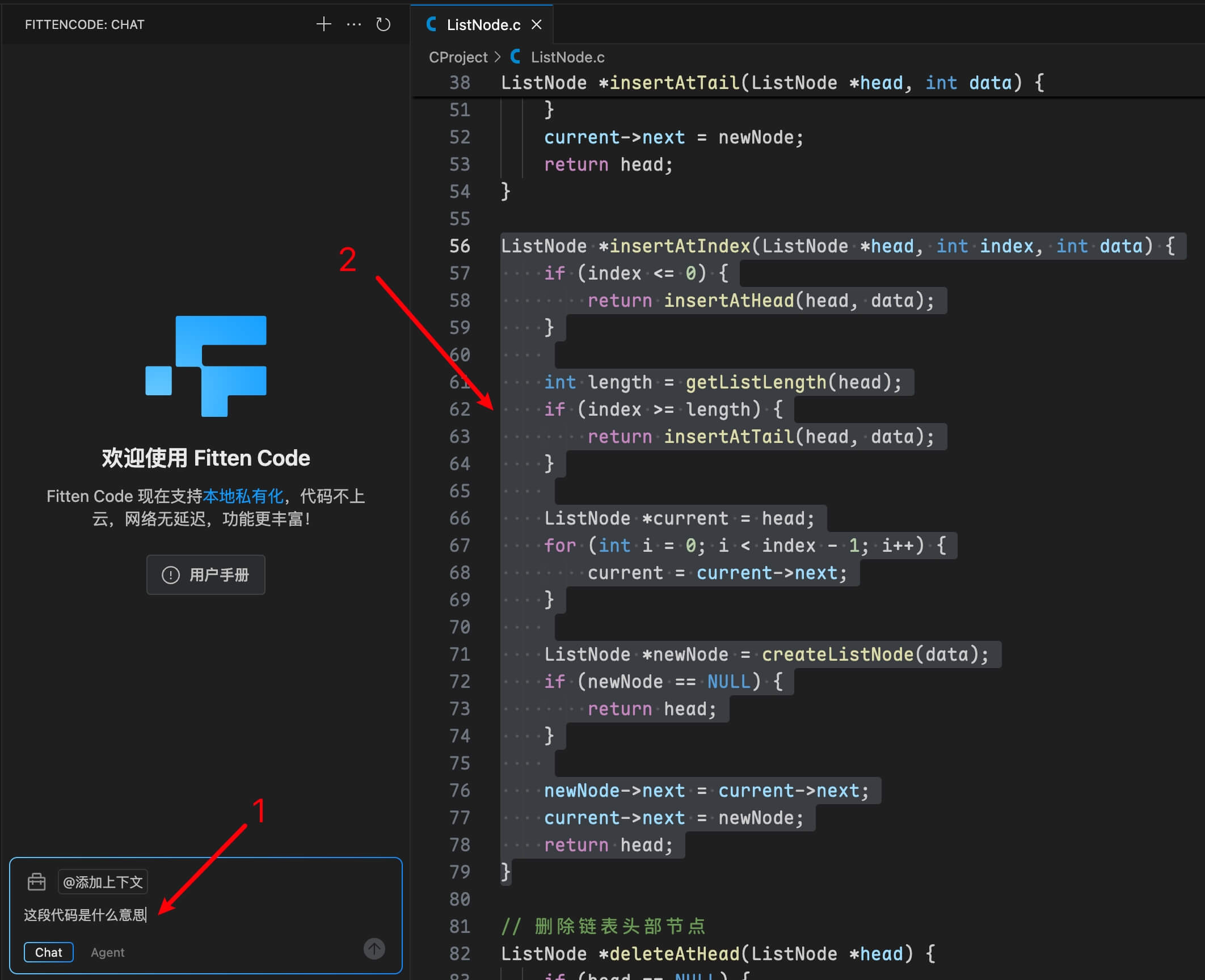Open the three-dot more actions menu
The height and width of the screenshot is (980, 1205).
pos(354,24)
